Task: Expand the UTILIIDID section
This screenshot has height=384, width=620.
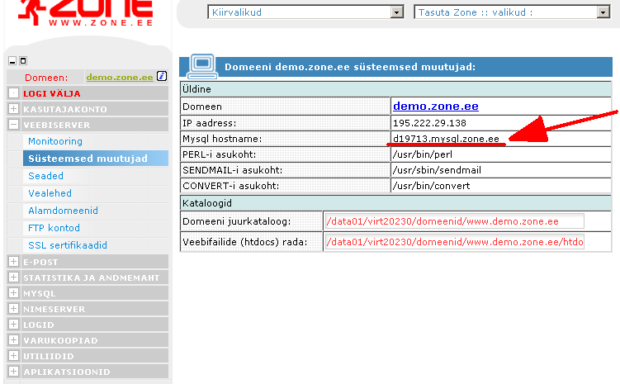Action: [13, 356]
